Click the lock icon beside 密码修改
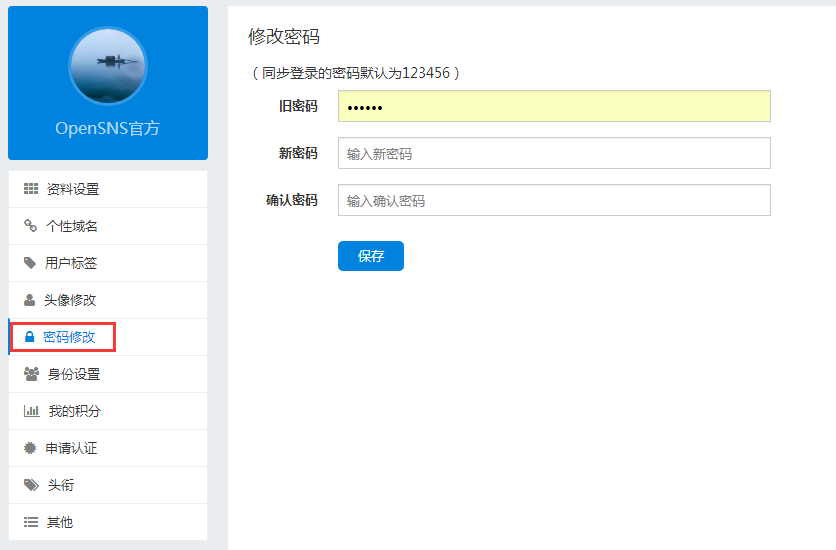This screenshot has height=550, width=836. tap(29, 337)
